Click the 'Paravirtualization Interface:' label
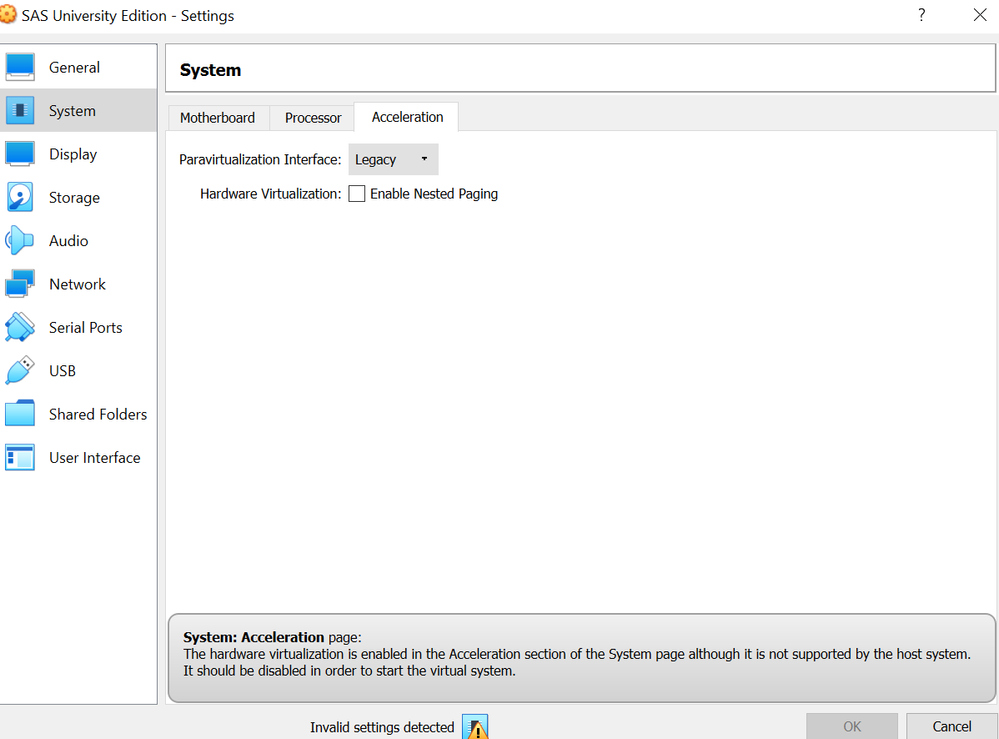Viewport: 999px width, 739px height. click(x=260, y=159)
